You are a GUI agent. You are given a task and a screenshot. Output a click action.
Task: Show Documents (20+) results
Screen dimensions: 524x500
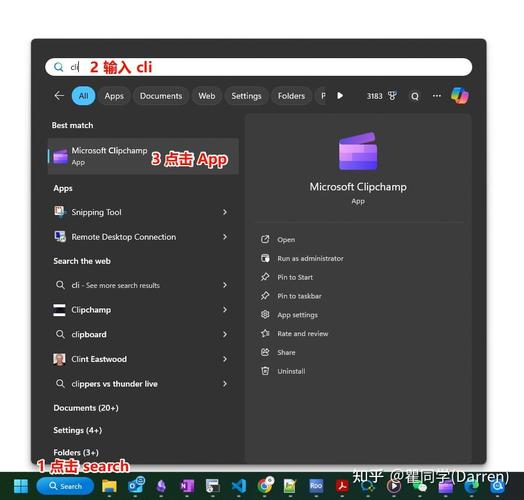tap(86, 408)
